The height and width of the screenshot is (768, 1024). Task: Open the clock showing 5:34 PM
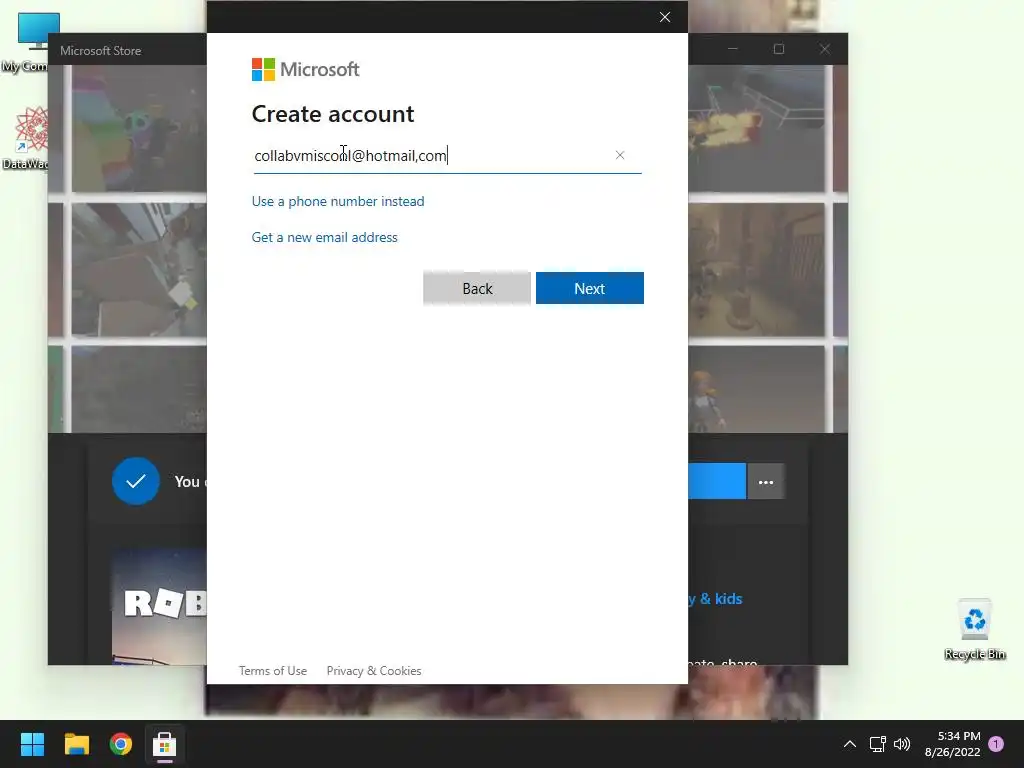[x=953, y=744]
